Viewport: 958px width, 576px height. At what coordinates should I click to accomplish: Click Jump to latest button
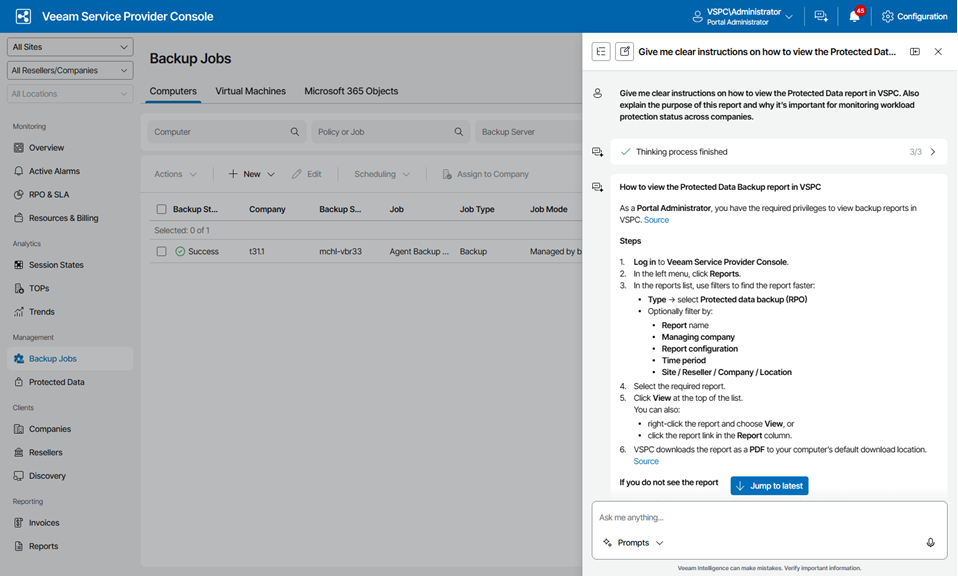770,486
